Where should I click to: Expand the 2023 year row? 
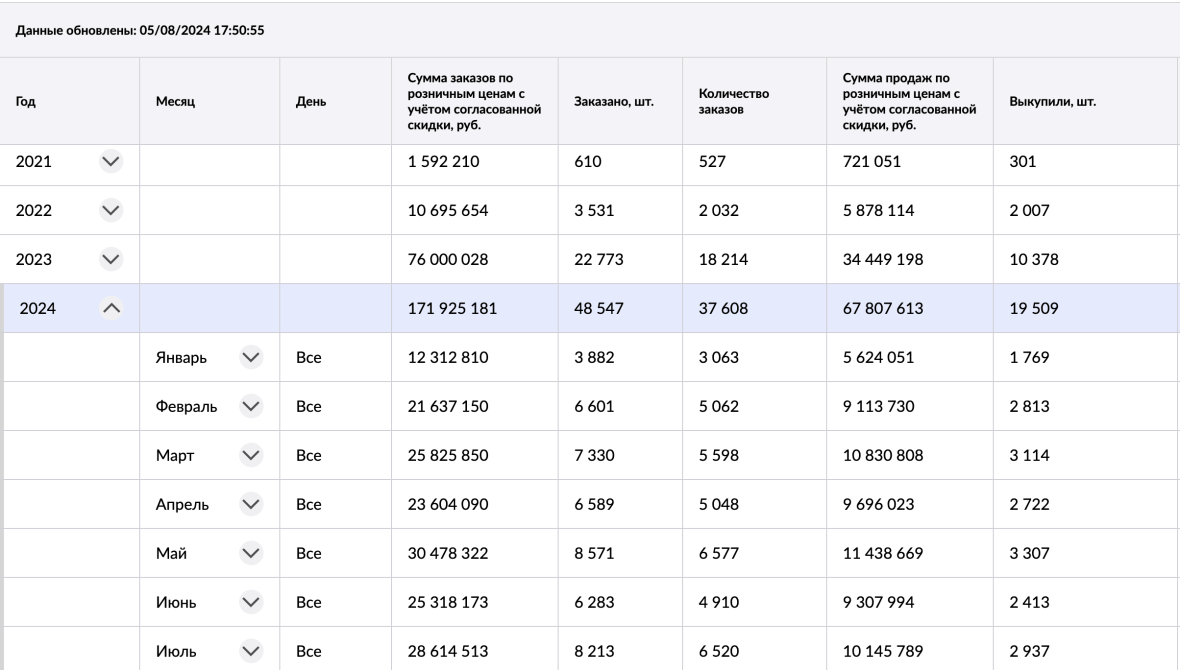click(111, 259)
